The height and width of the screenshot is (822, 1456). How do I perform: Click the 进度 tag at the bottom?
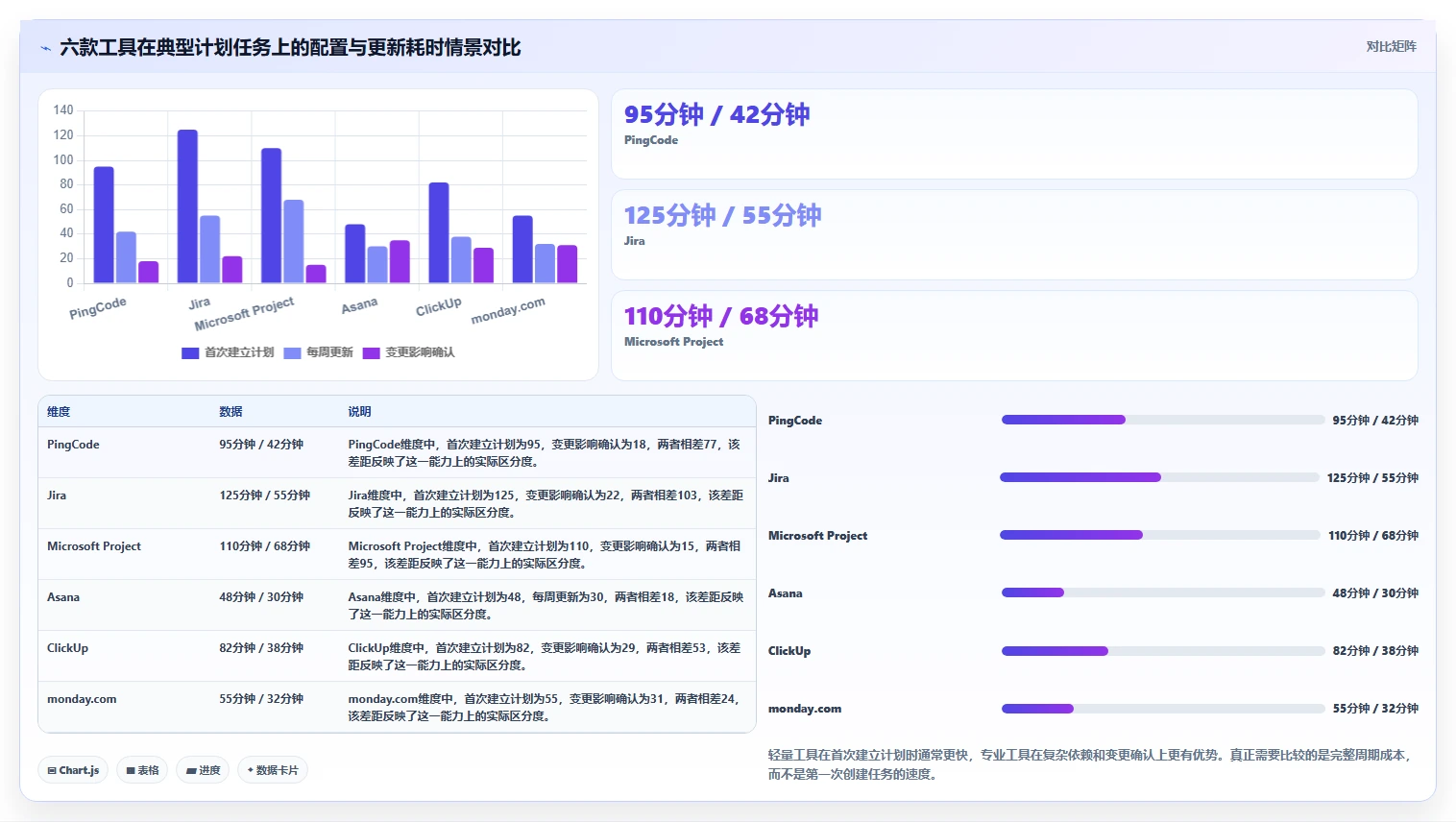203,770
